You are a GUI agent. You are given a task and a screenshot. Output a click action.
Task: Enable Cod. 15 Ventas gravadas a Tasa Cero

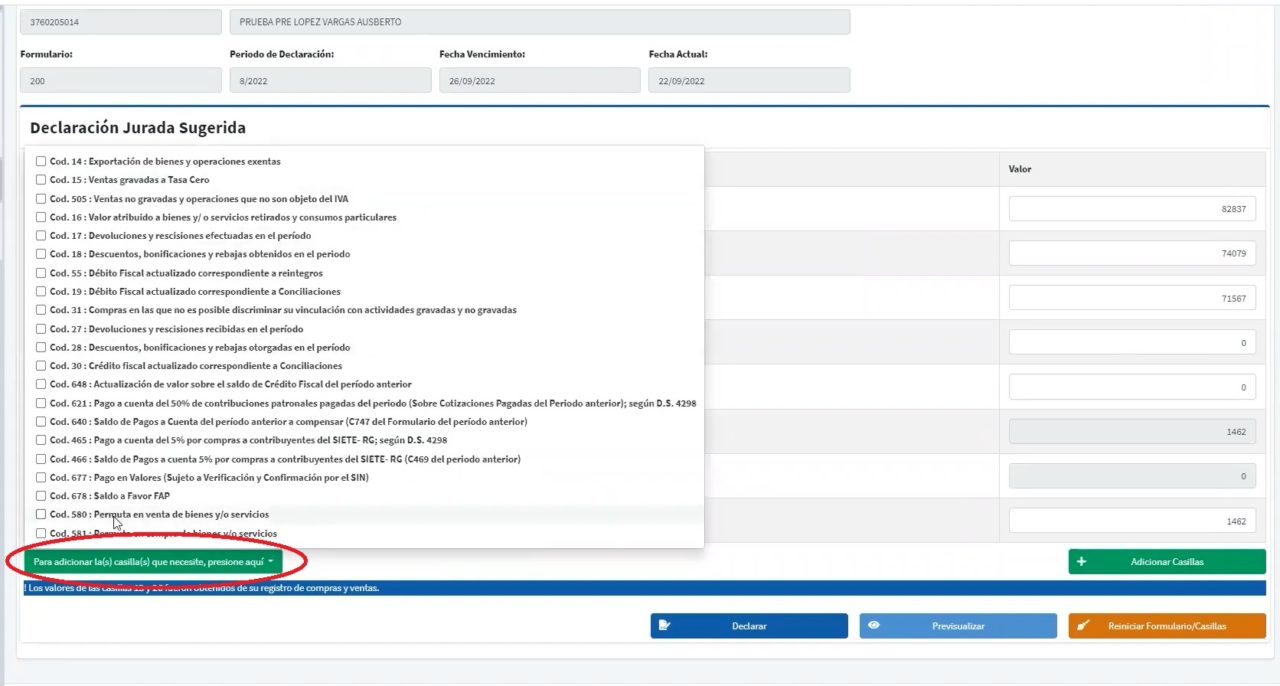click(41, 180)
